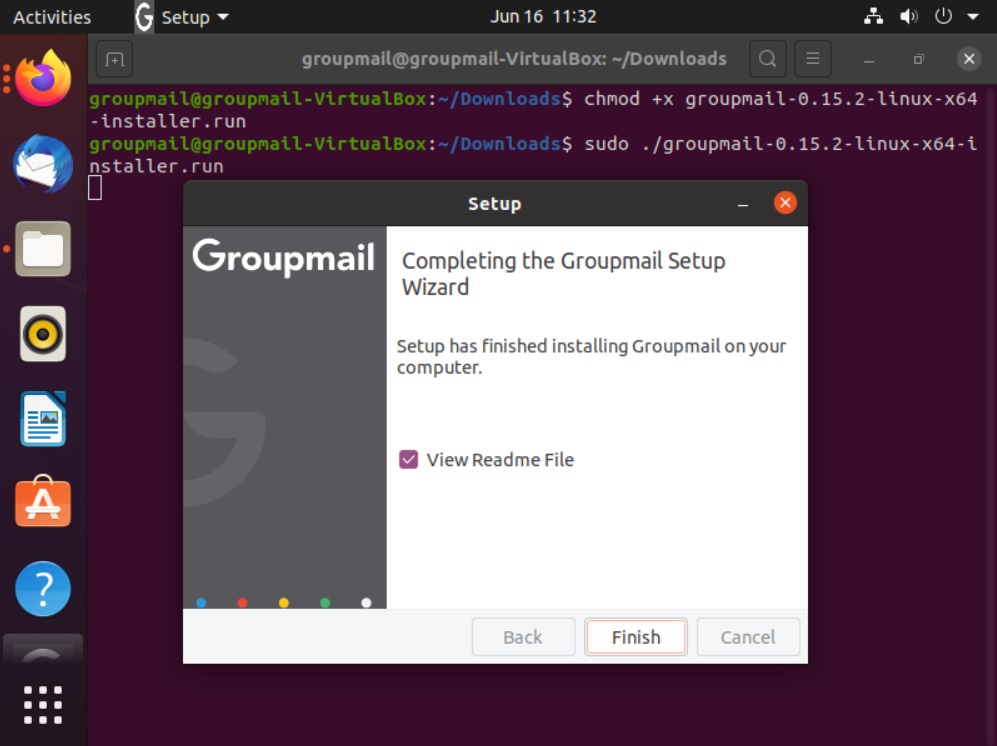Click the Cancel button in Setup
Screen dimensions: 997x746
coord(748,637)
